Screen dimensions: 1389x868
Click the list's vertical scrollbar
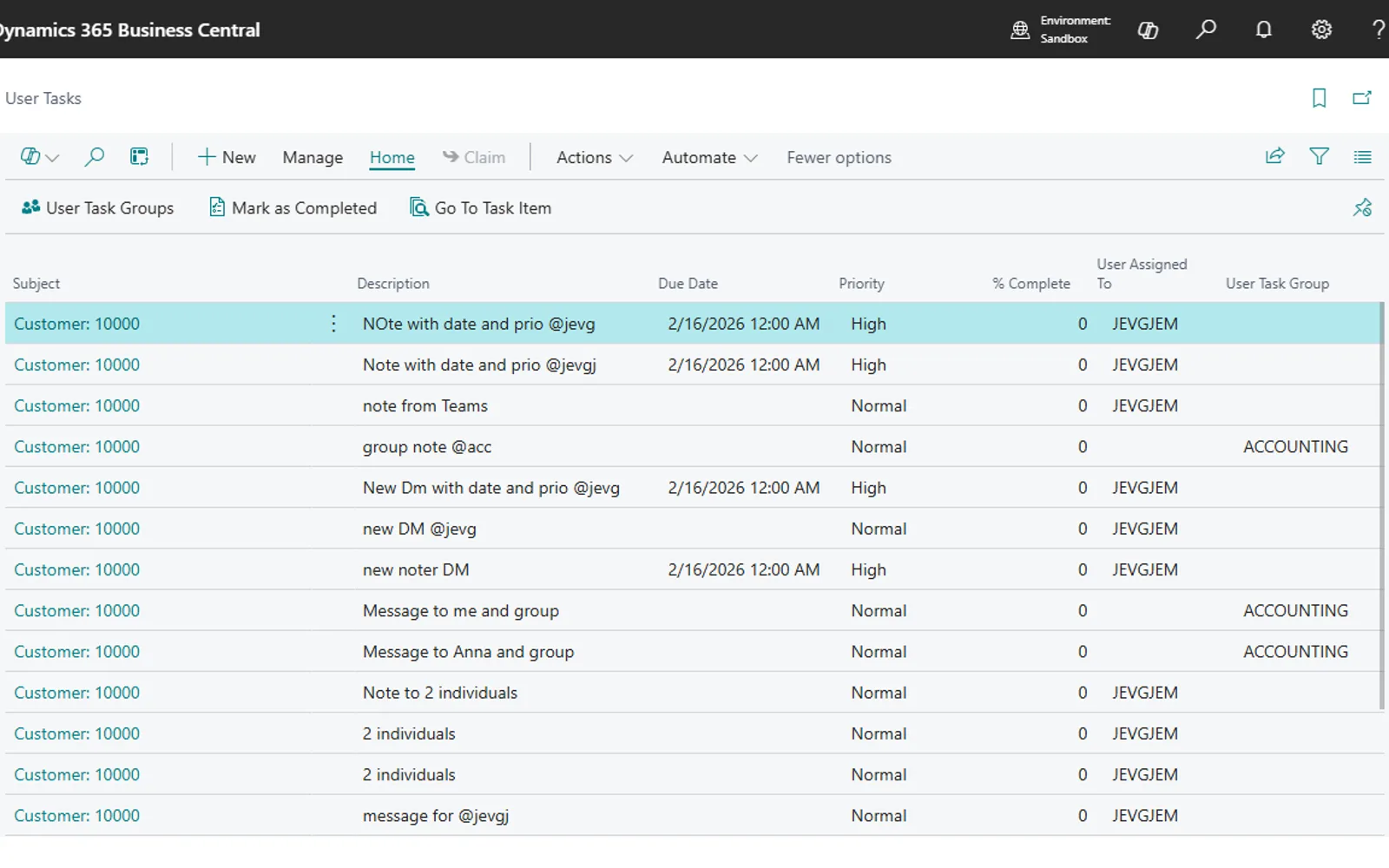1382,506
